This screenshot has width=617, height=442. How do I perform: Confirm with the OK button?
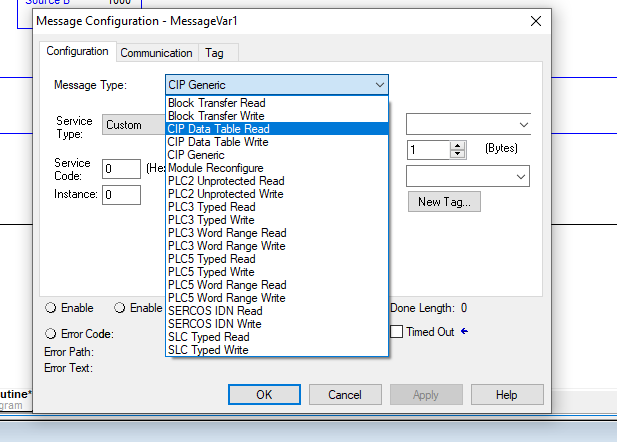pyautogui.click(x=264, y=395)
